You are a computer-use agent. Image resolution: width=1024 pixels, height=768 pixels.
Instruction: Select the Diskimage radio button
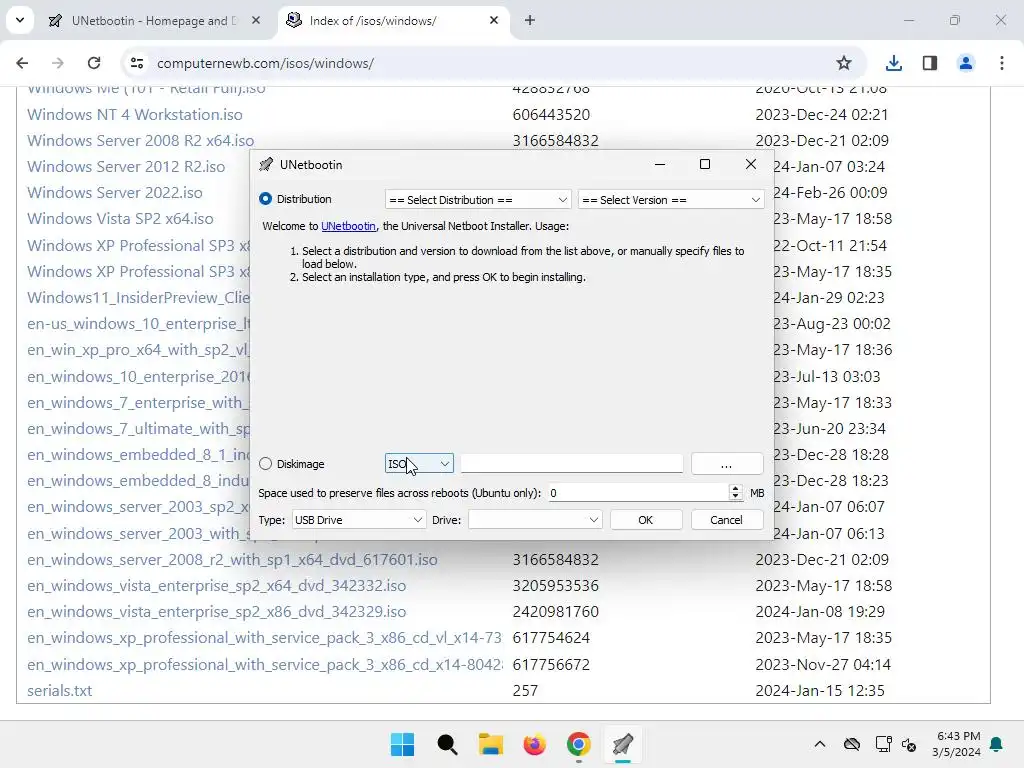coord(265,464)
